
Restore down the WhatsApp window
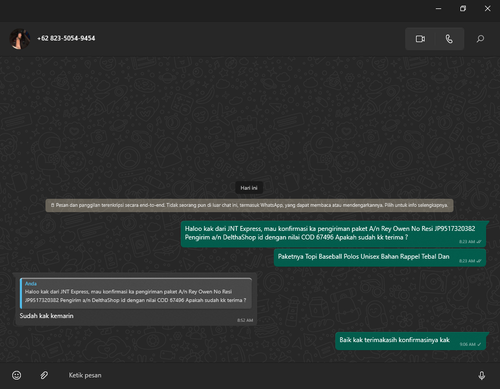click(x=463, y=9)
